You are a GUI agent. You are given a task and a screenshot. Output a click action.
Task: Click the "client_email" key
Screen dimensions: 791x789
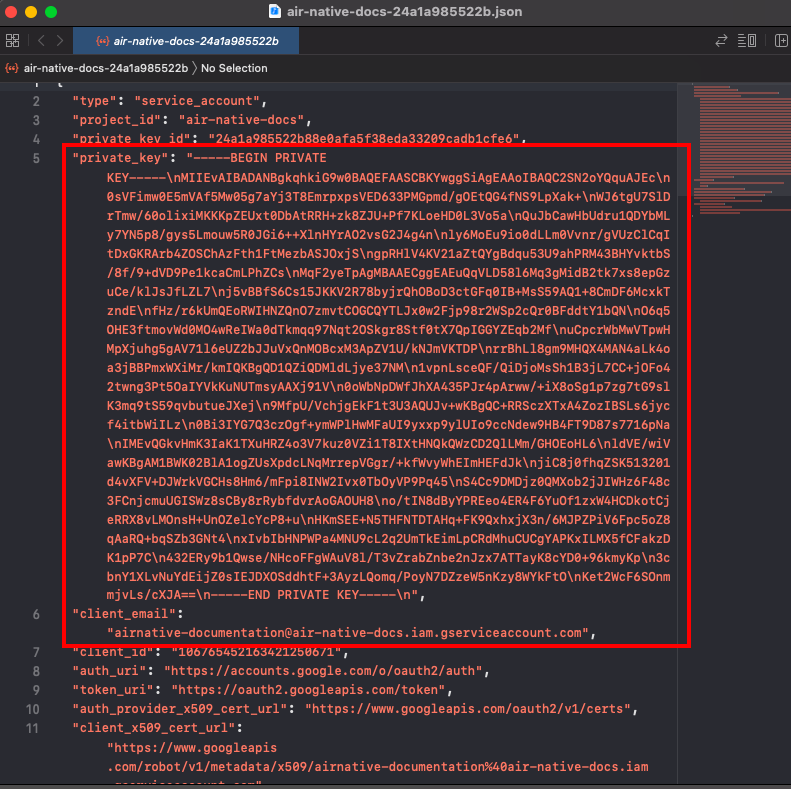pos(124,614)
